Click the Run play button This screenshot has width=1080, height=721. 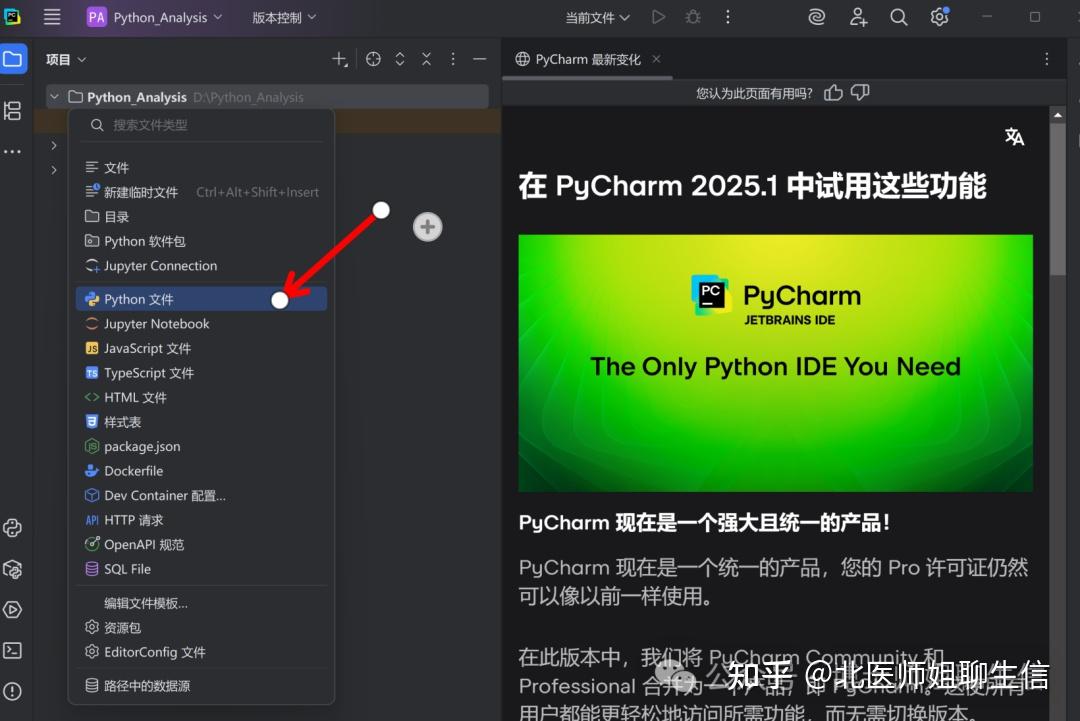click(658, 17)
